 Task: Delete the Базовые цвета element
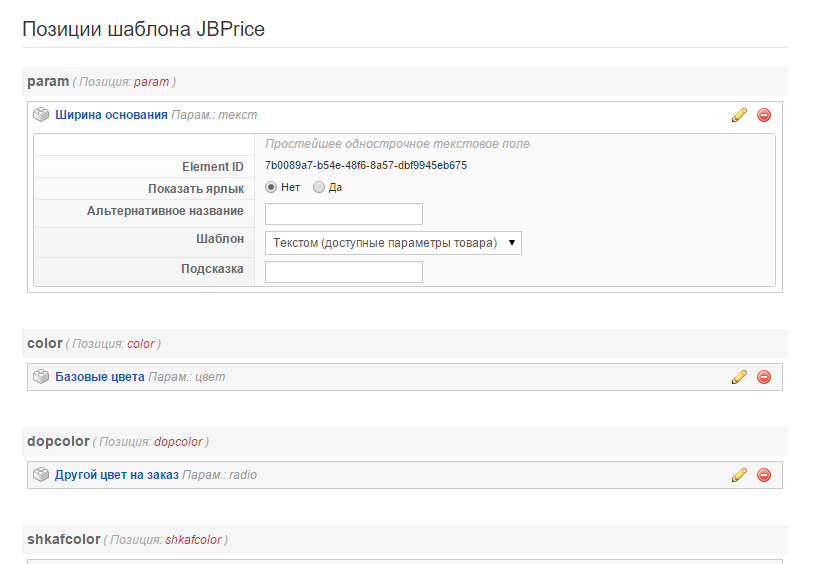[764, 377]
